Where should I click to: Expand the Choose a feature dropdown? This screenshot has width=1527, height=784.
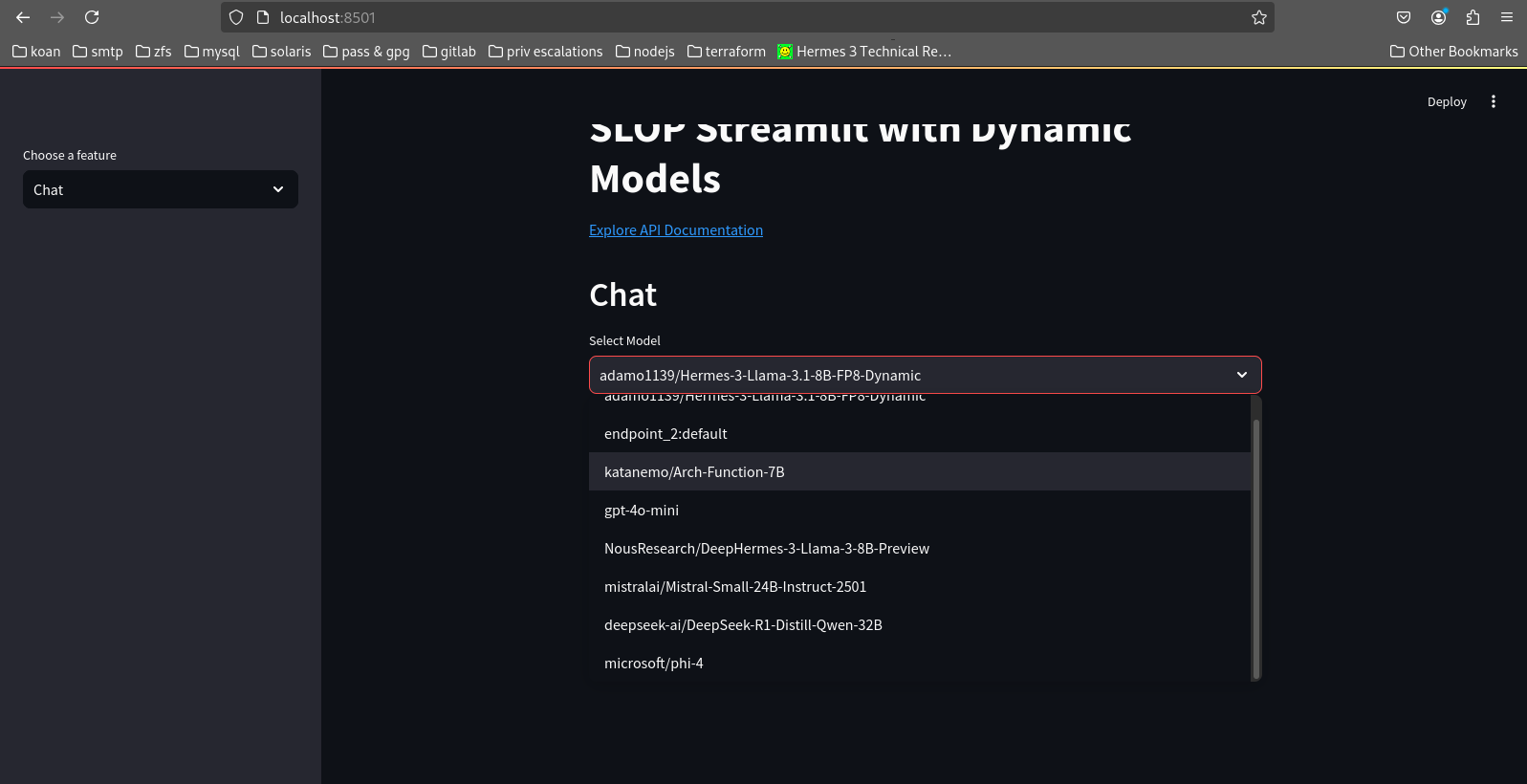pyautogui.click(x=161, y=189)
